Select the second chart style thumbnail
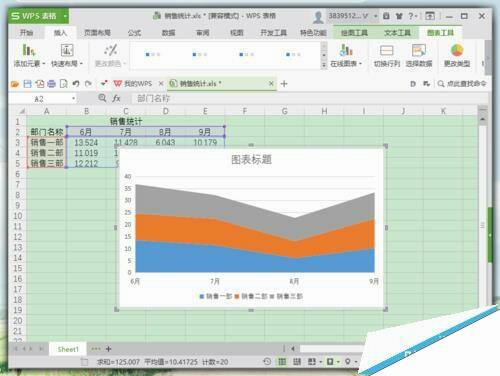This screenshot has width=500, height=376. [x=200, y=54]
